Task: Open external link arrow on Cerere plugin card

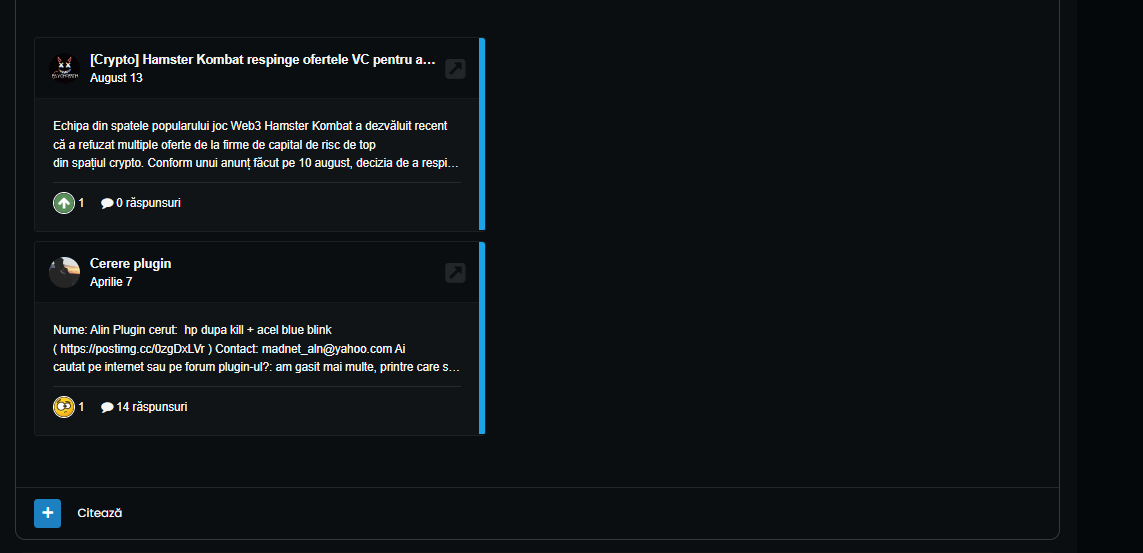Action: coord(455,273)
